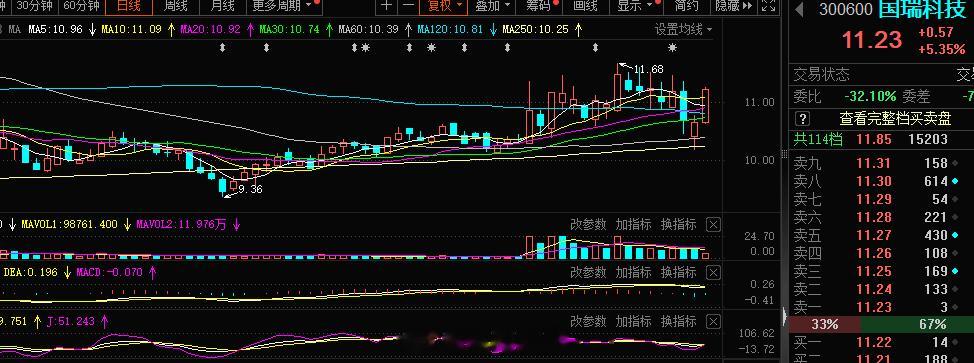The height and width of the screenshot is (363, 974).
Task: Click 加指标 in KDJ panel
Action: (633, 321)
